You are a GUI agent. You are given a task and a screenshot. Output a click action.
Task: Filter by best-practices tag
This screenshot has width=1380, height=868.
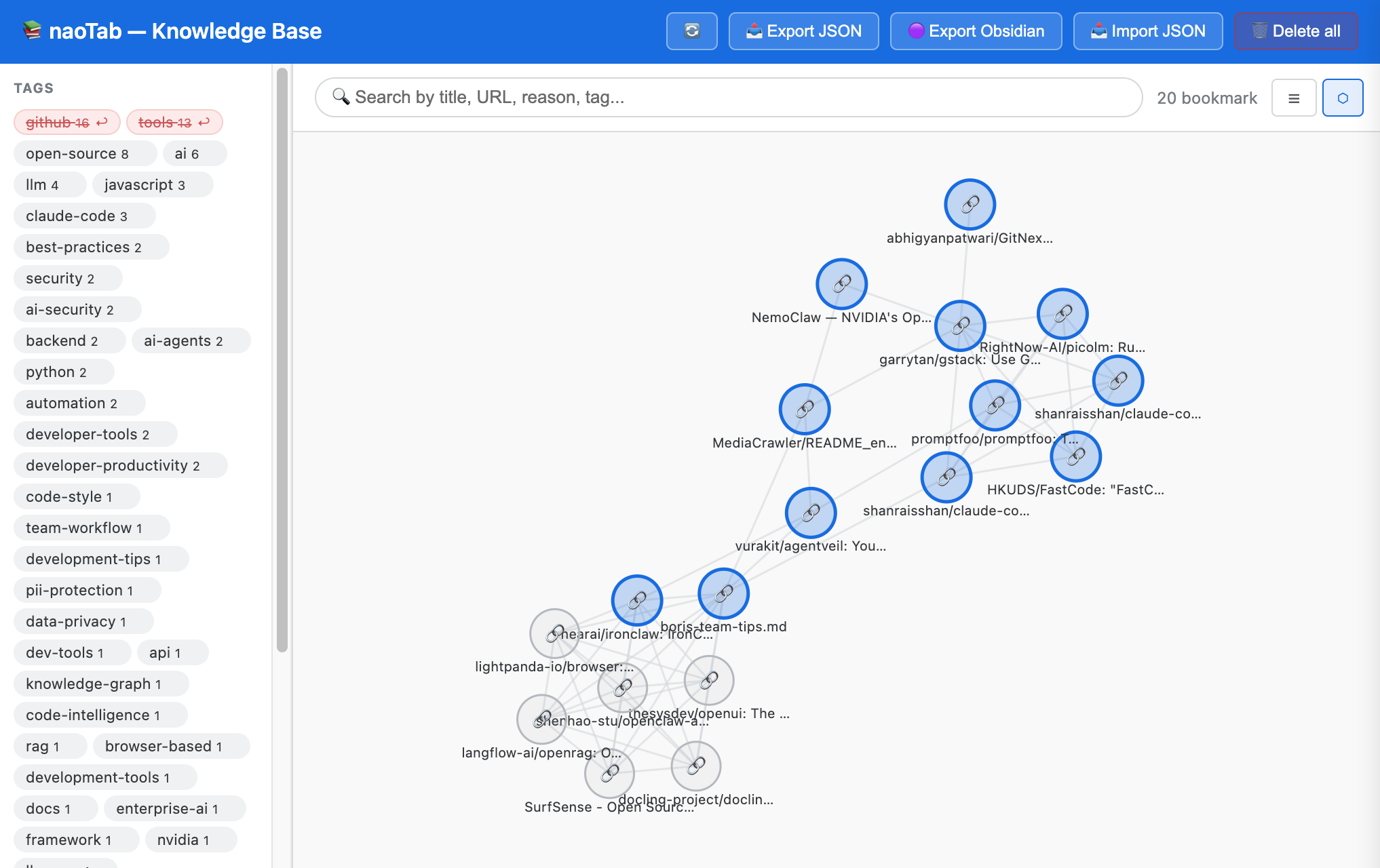point(92,247)
